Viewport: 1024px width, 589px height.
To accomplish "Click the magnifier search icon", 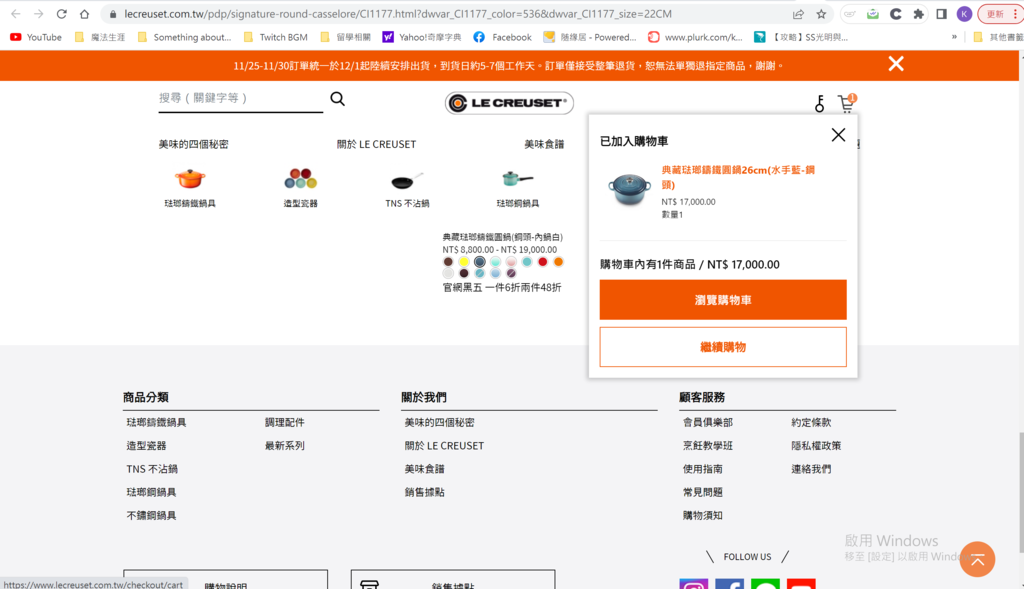I will coord(338,99).
